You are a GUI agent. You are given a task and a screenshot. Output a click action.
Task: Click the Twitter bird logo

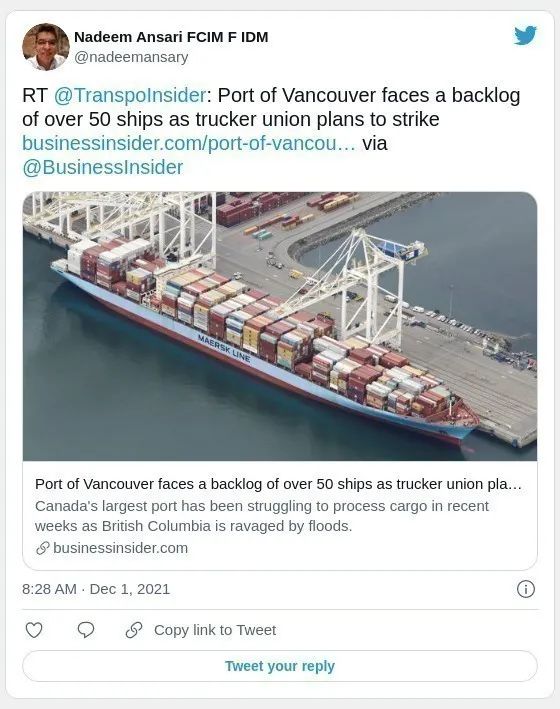tap(525, 36)
